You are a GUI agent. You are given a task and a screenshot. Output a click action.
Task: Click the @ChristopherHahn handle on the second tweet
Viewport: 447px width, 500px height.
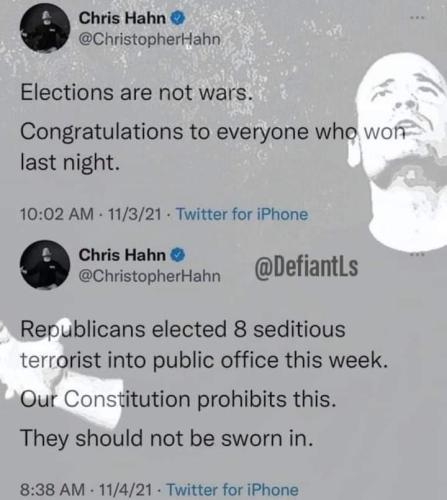(x=150, y=276)
